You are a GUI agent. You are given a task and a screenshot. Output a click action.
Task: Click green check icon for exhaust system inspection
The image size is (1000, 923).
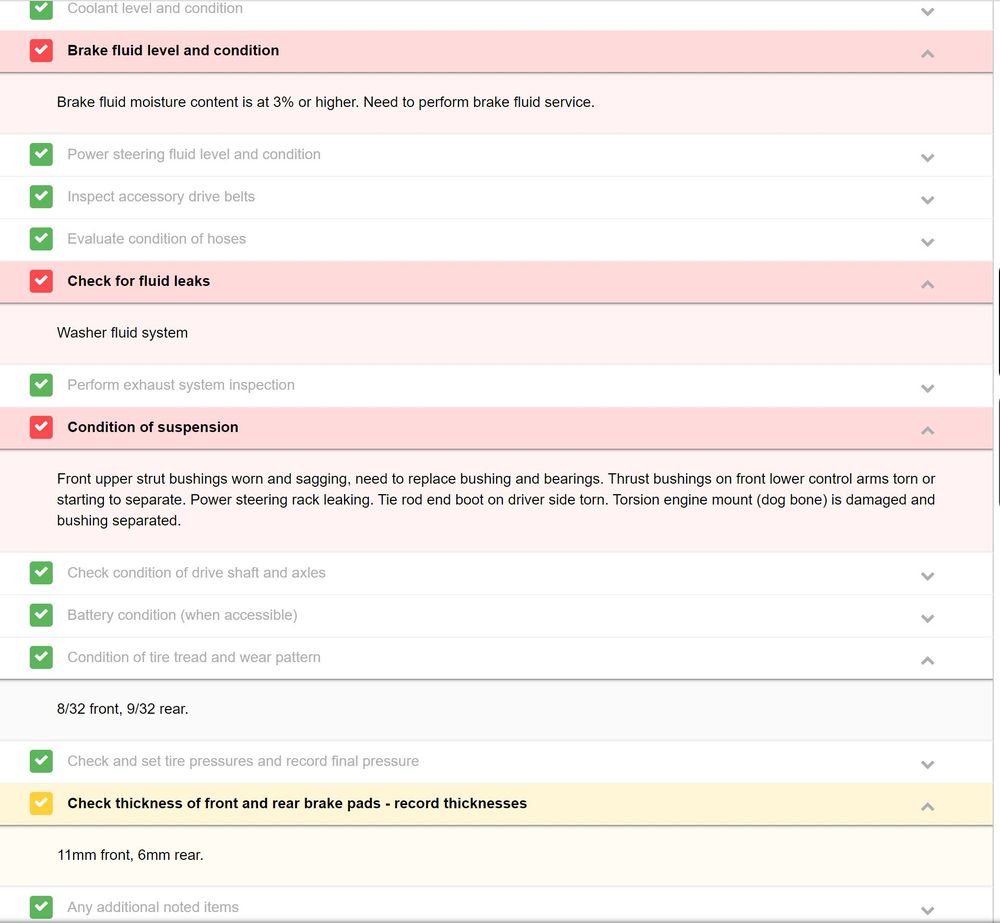[41, 386]
